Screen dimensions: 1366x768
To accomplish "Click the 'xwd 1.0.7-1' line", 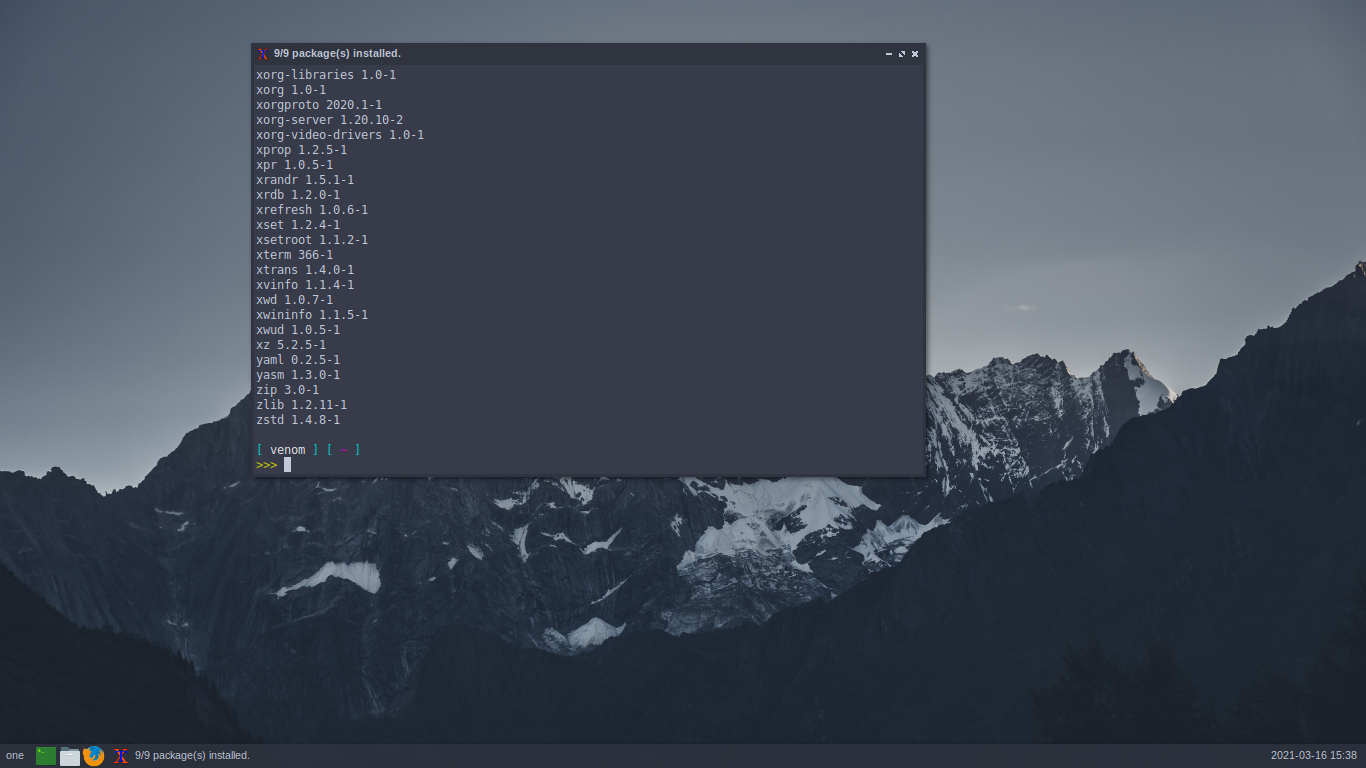I will 294,300.
